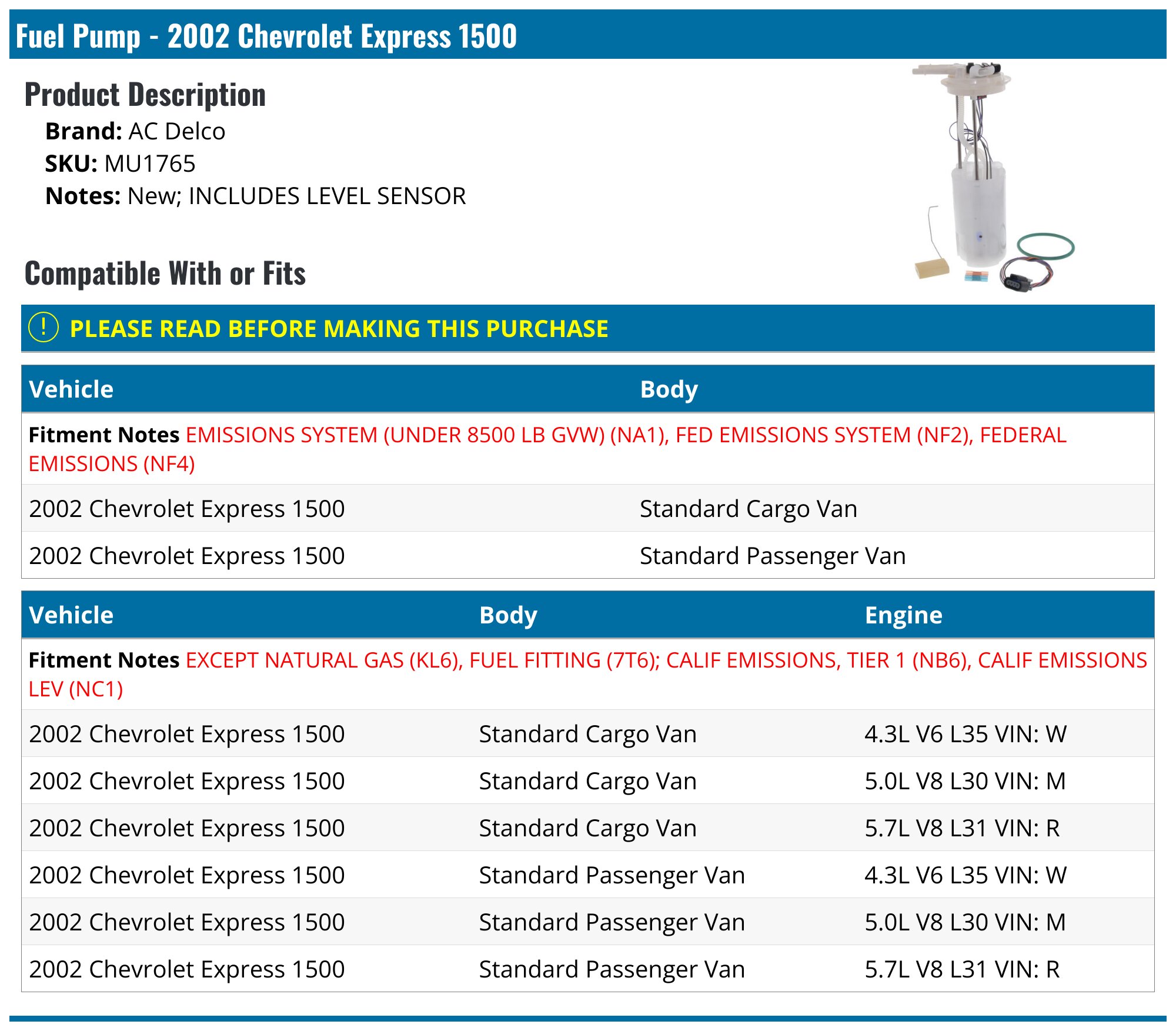Click the Compatible With or Fits heading
Viewport: 1176px width, 1031px height.
[x=165, y=273]
